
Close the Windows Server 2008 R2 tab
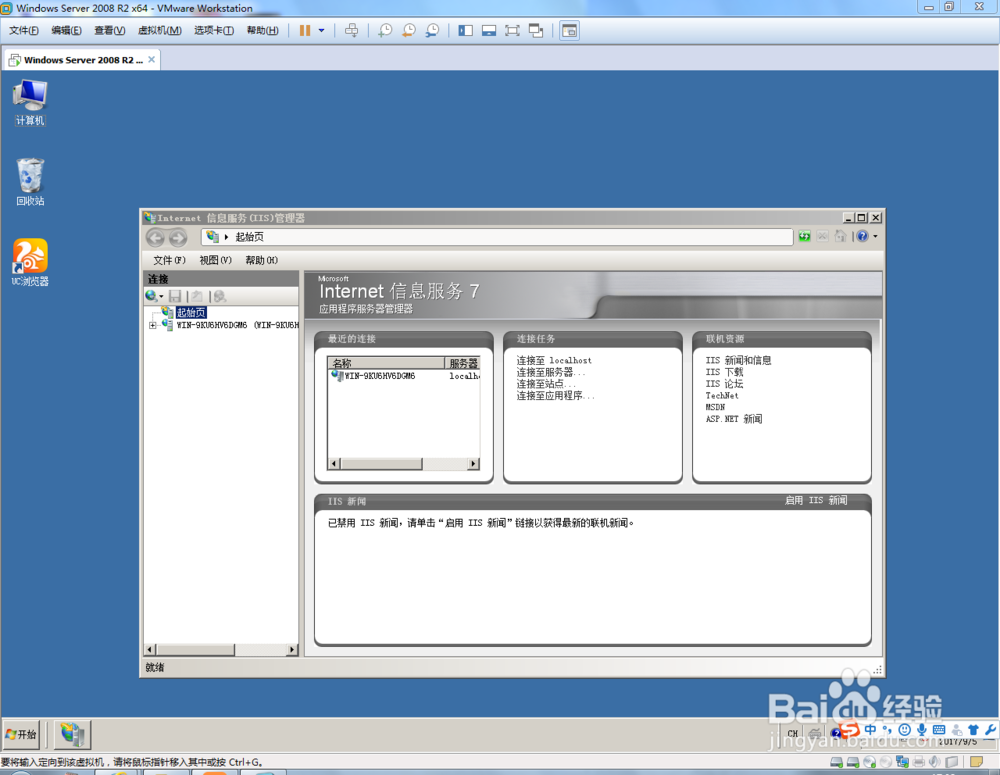[x=152, y=59]
